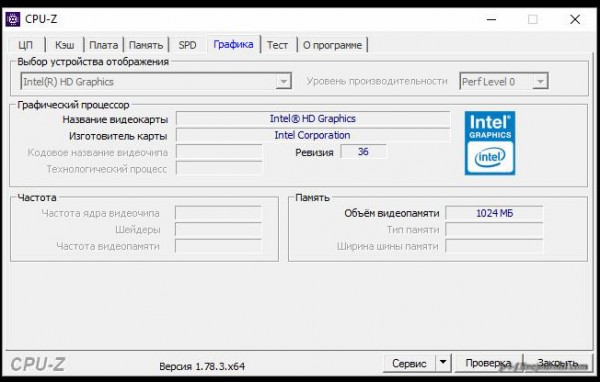This screenshot has height=382, width=600.
Task: Click the Проверка button
Action: (x=488, y=363)
